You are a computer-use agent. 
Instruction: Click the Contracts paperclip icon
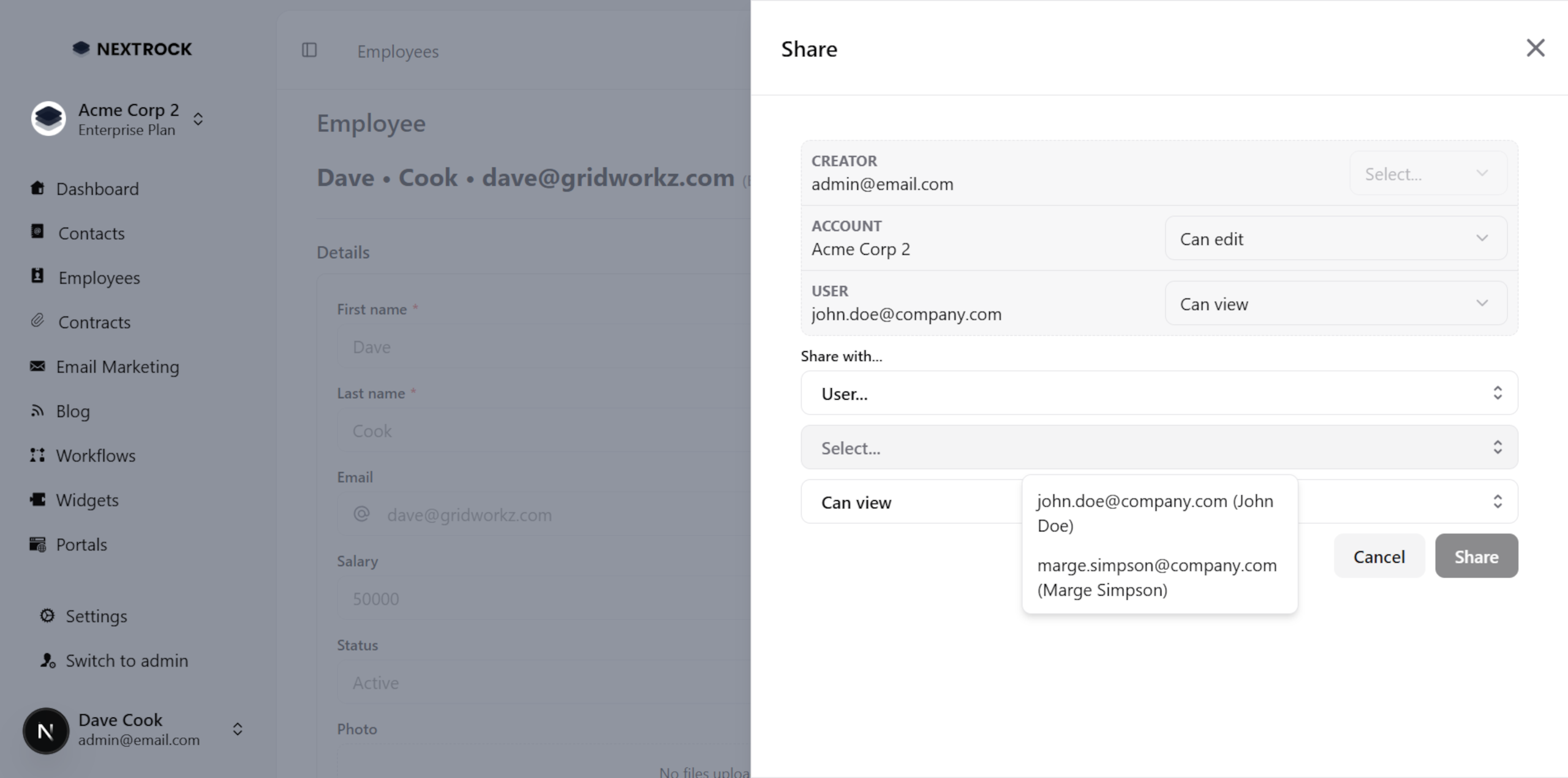pos(38,321)
